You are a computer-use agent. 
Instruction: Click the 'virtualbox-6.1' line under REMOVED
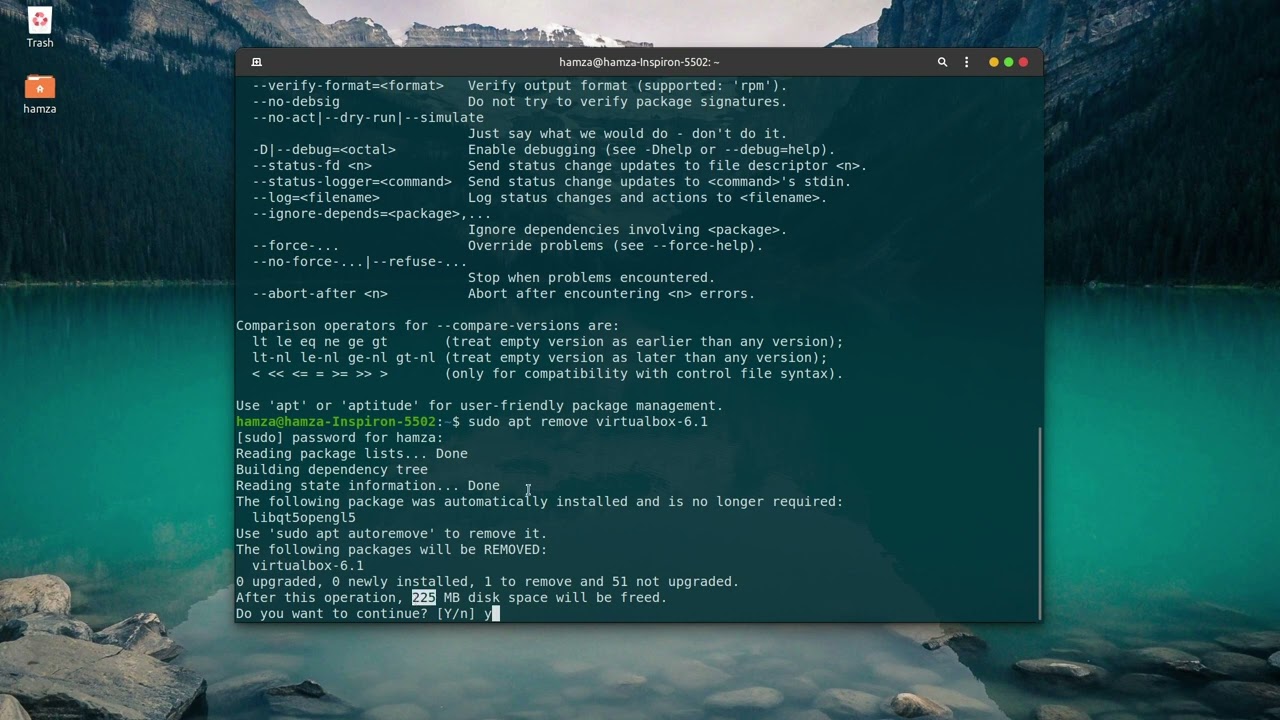coord(308,565)
